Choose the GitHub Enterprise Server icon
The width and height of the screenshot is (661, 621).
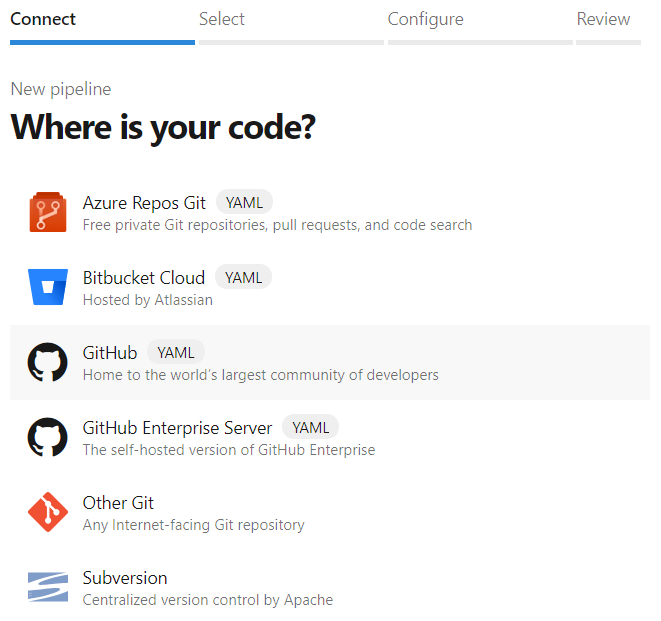coord(47,438)
